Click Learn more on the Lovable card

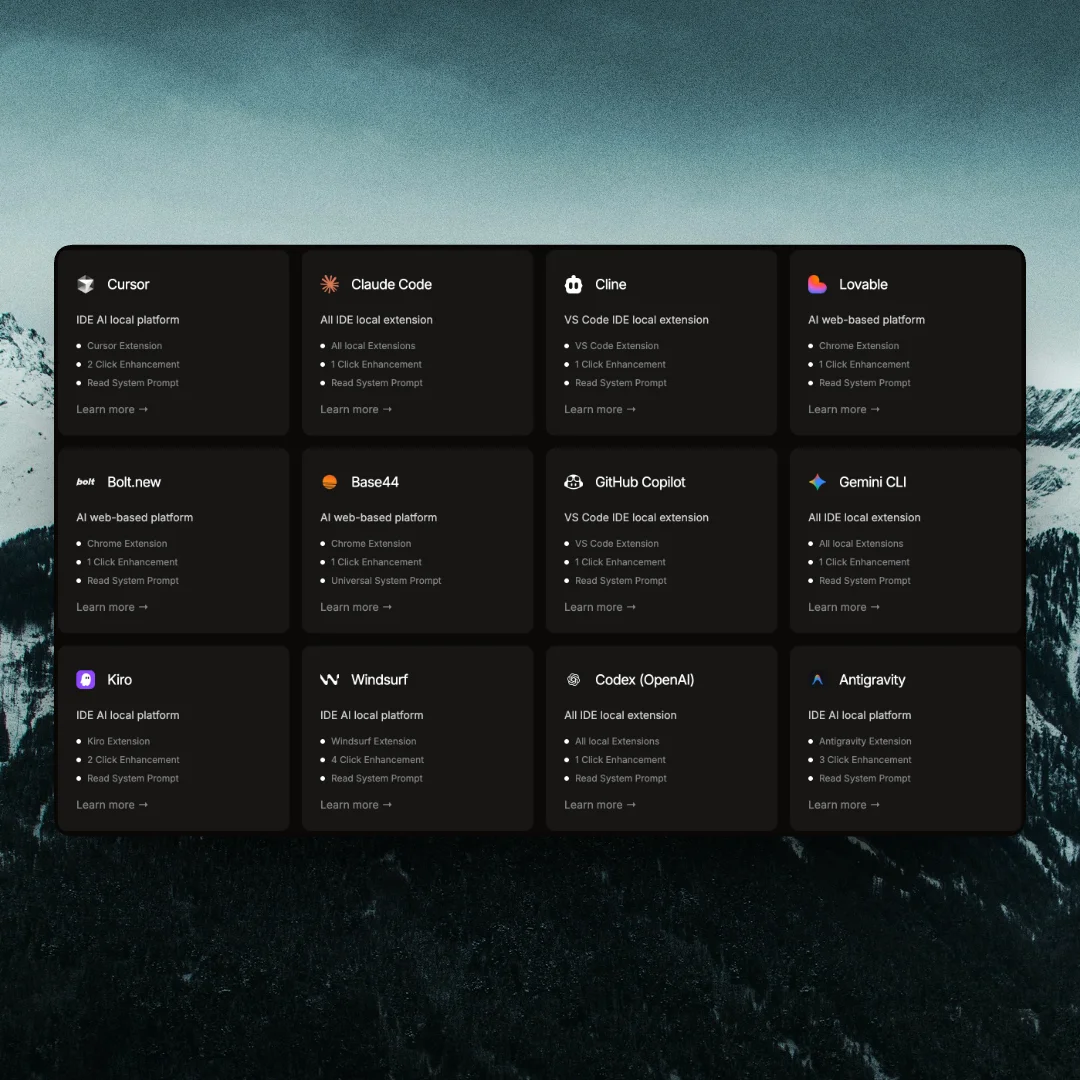coord(844,409)
